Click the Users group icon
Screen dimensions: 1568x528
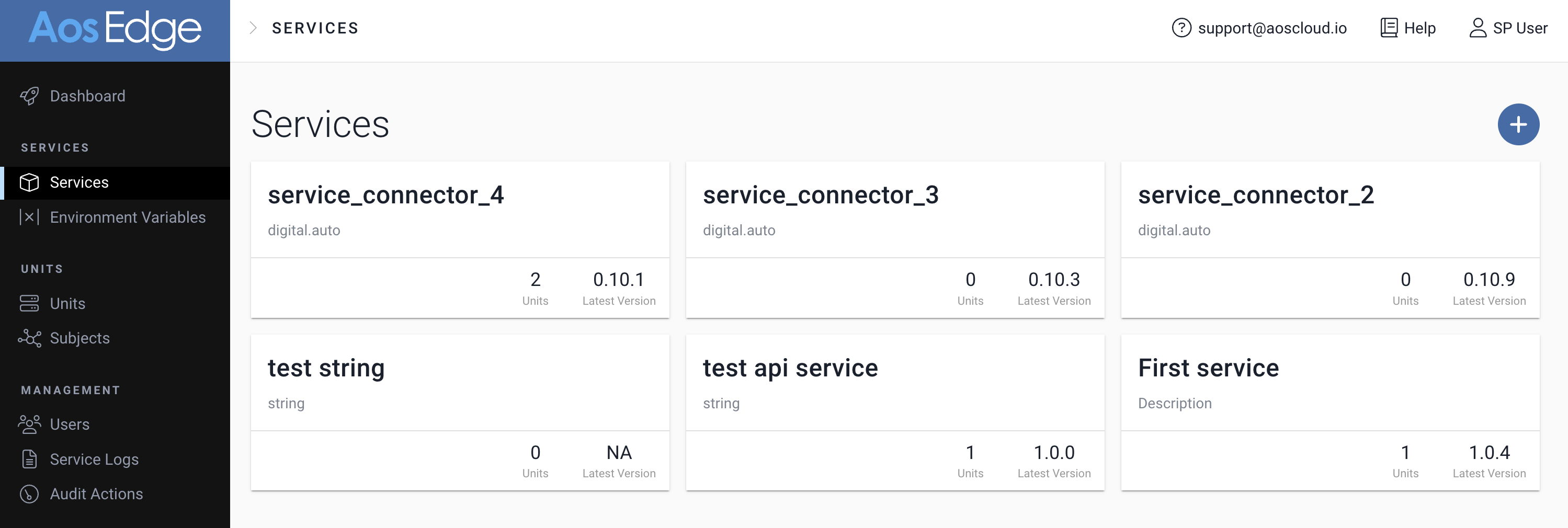click(x=29, y=424)
